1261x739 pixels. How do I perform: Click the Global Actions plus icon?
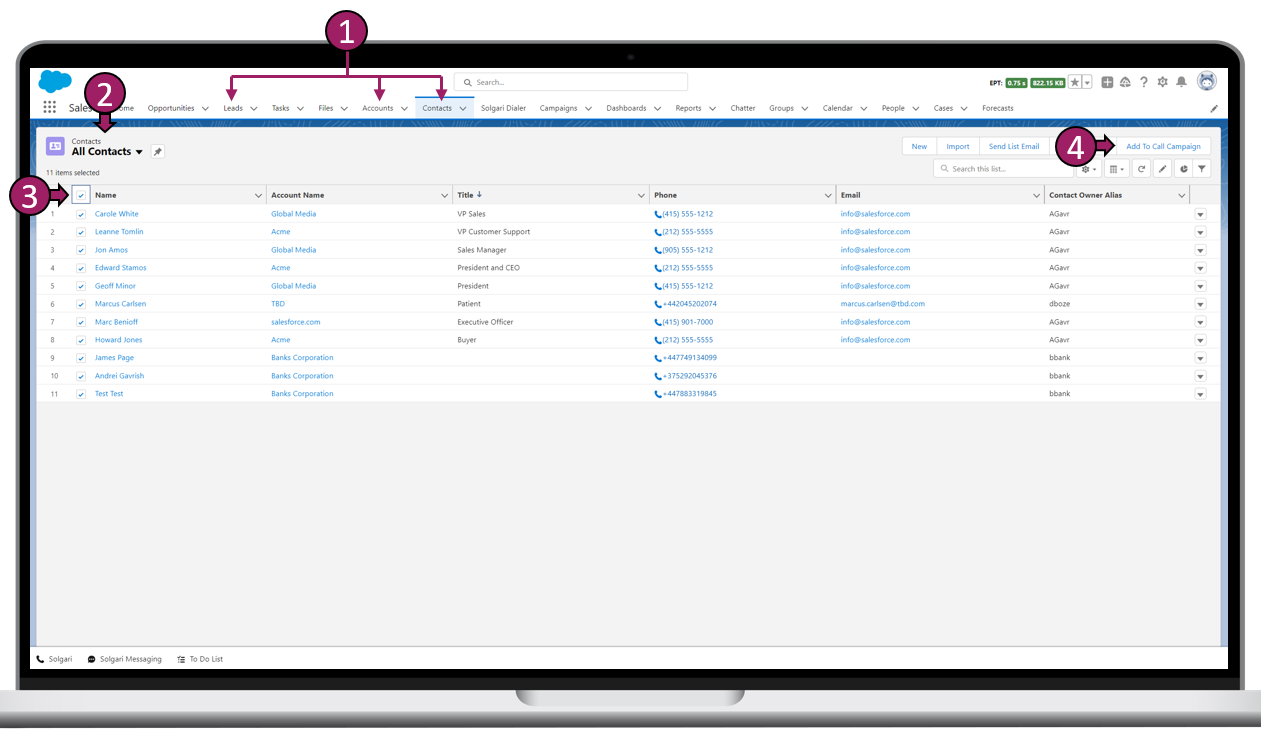pos(1106,82)
